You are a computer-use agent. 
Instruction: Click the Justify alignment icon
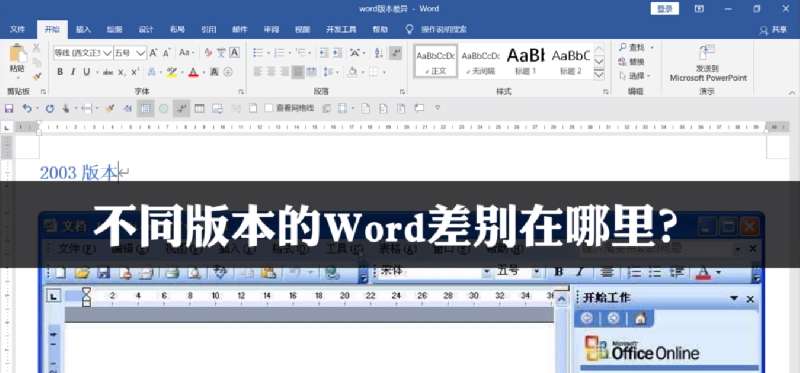pos(298,72)
